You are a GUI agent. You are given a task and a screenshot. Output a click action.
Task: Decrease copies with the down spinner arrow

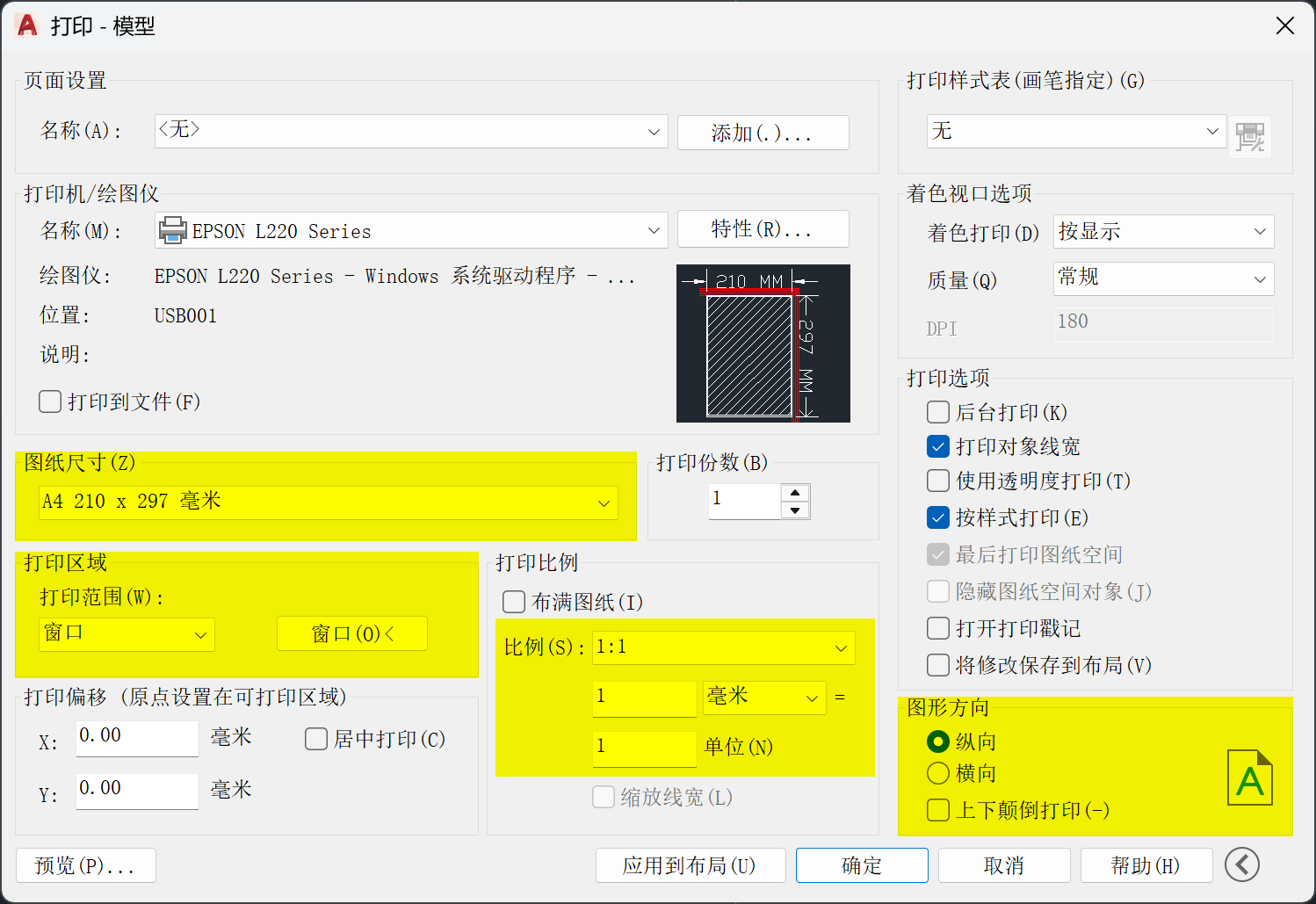tap(795, 510)
